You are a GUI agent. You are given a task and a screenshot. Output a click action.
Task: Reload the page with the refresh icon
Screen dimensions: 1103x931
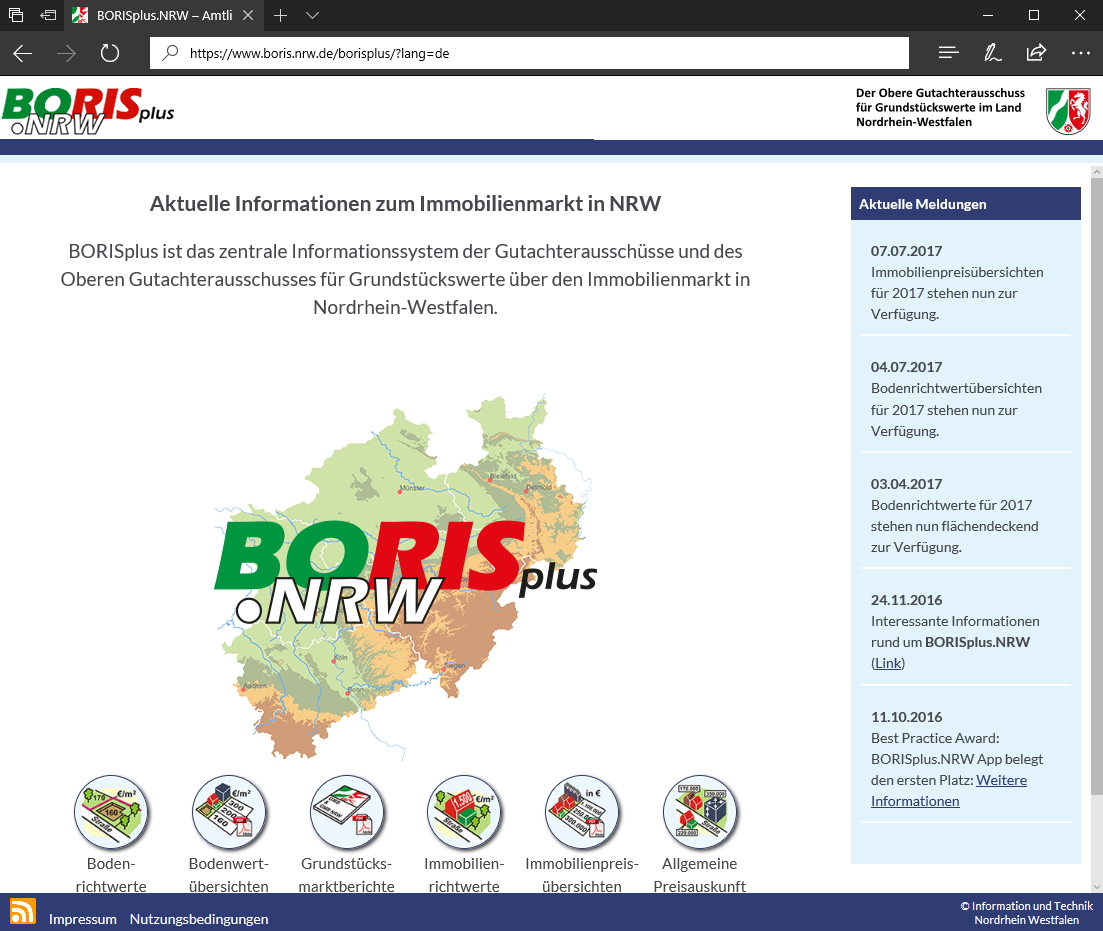[110, 53]
